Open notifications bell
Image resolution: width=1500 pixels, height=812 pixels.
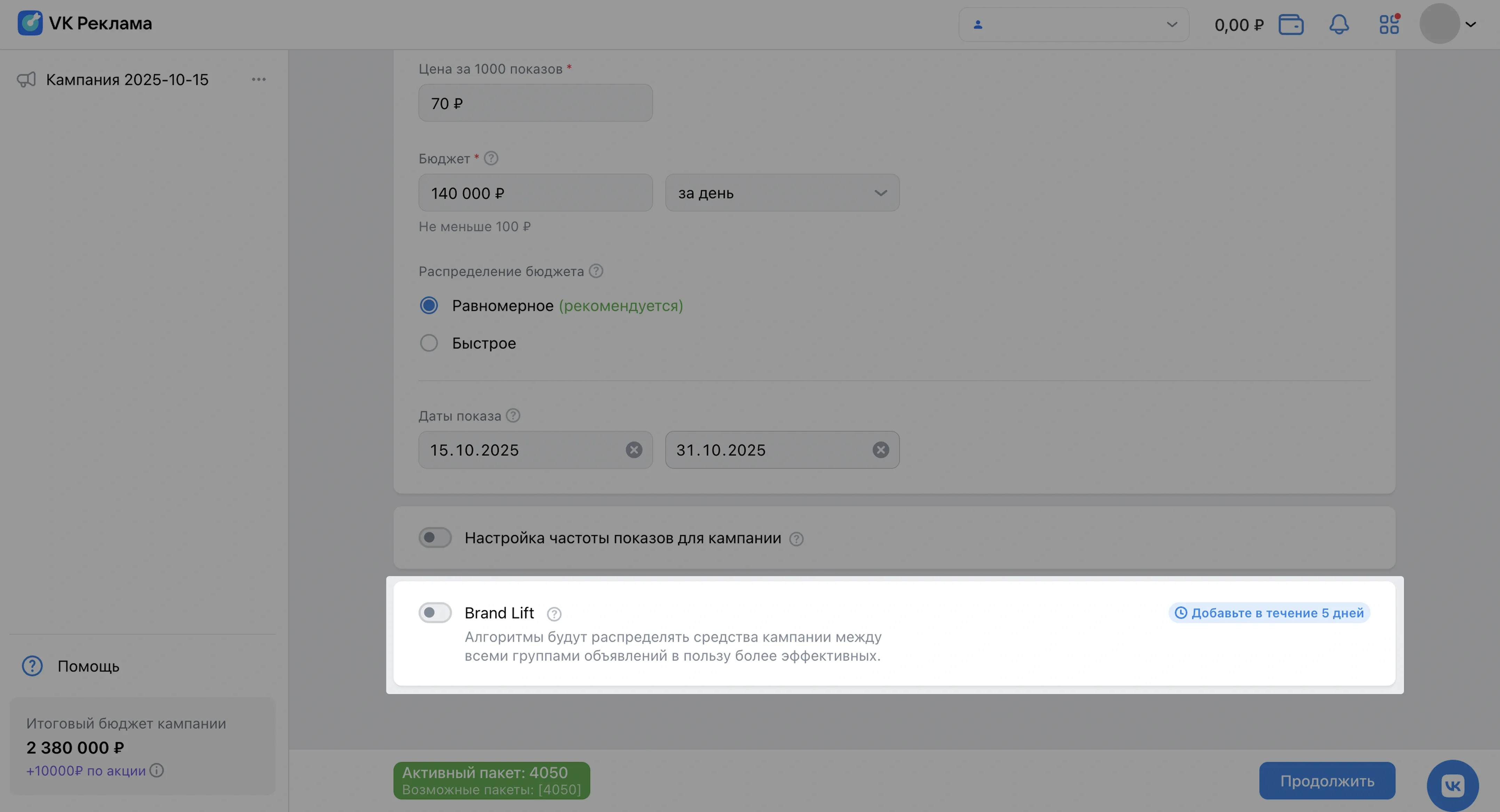point(1339,24)
